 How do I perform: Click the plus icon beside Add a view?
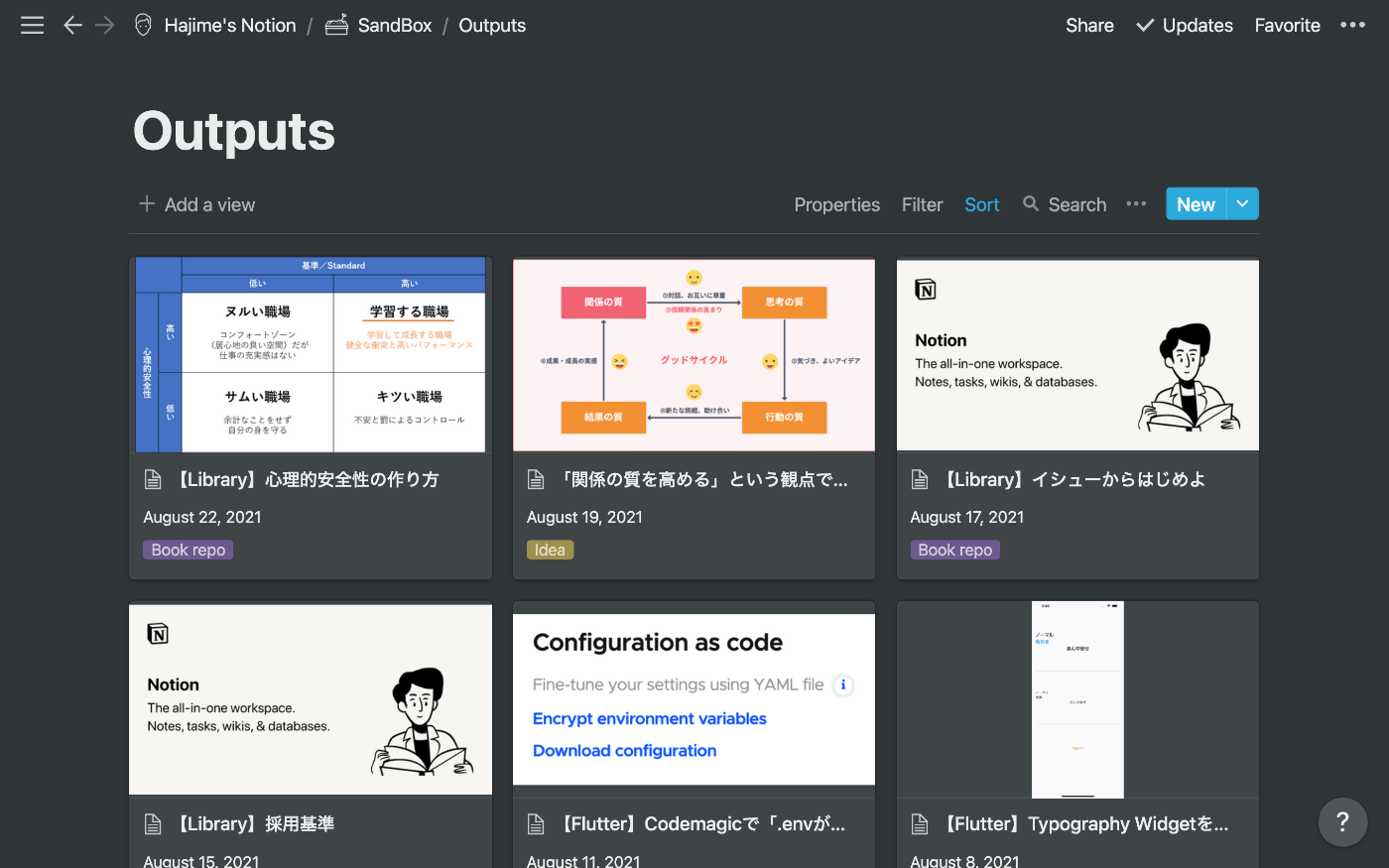(147, 203)
